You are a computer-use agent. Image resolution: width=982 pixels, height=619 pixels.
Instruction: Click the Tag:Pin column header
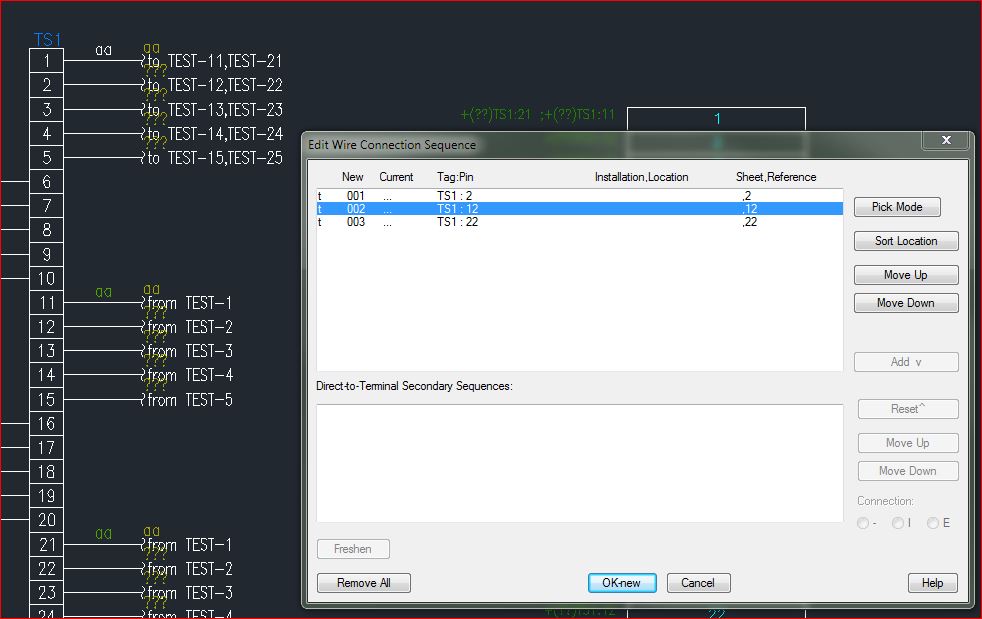455,177
